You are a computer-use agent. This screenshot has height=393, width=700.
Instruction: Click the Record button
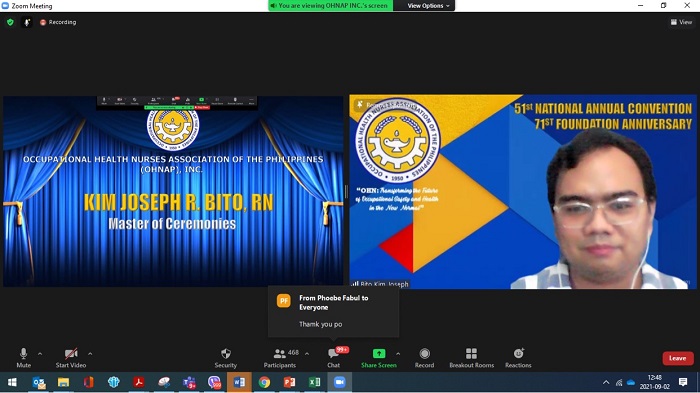424,358
